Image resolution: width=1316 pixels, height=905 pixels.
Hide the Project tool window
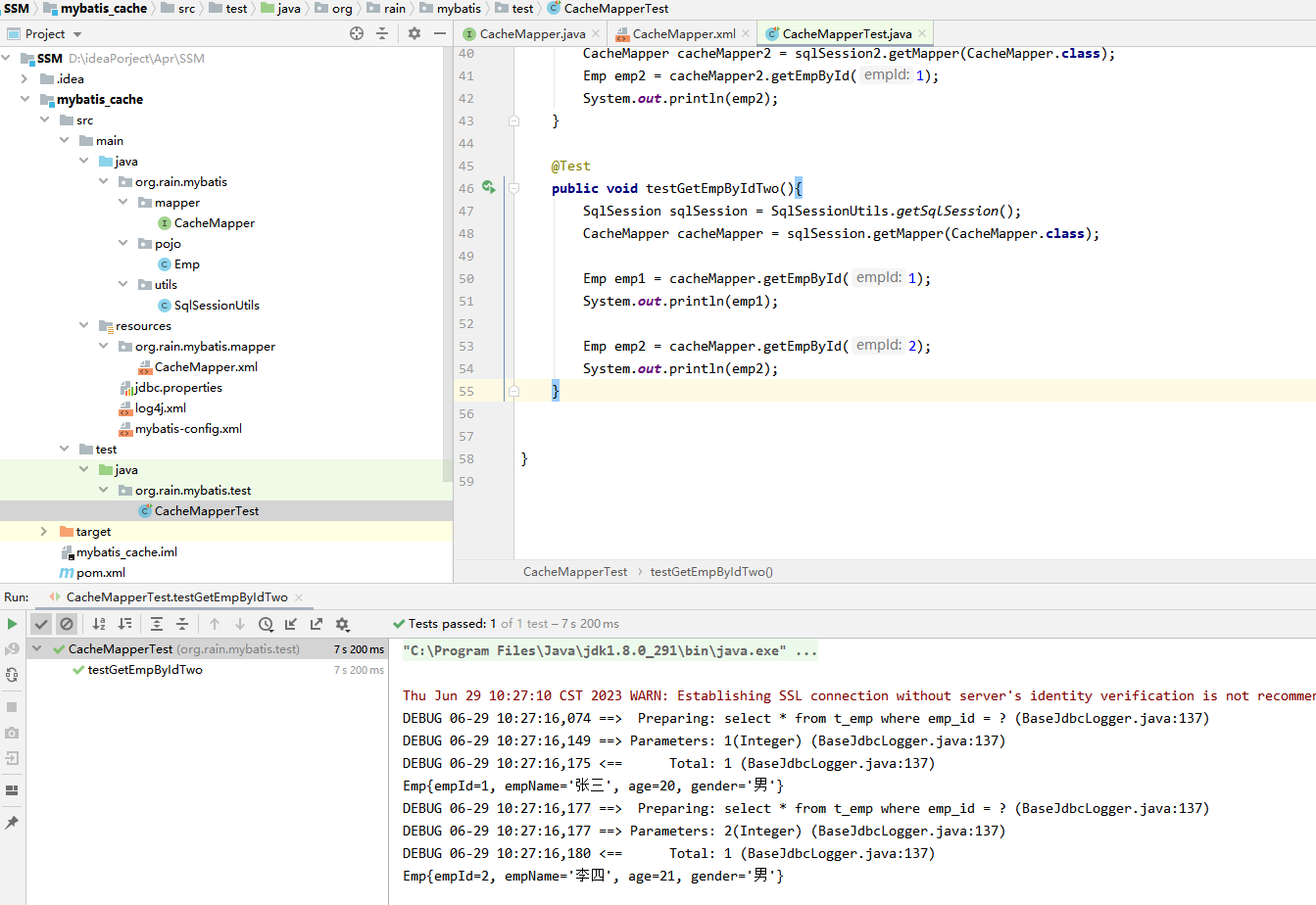click(x=440, y=33)
